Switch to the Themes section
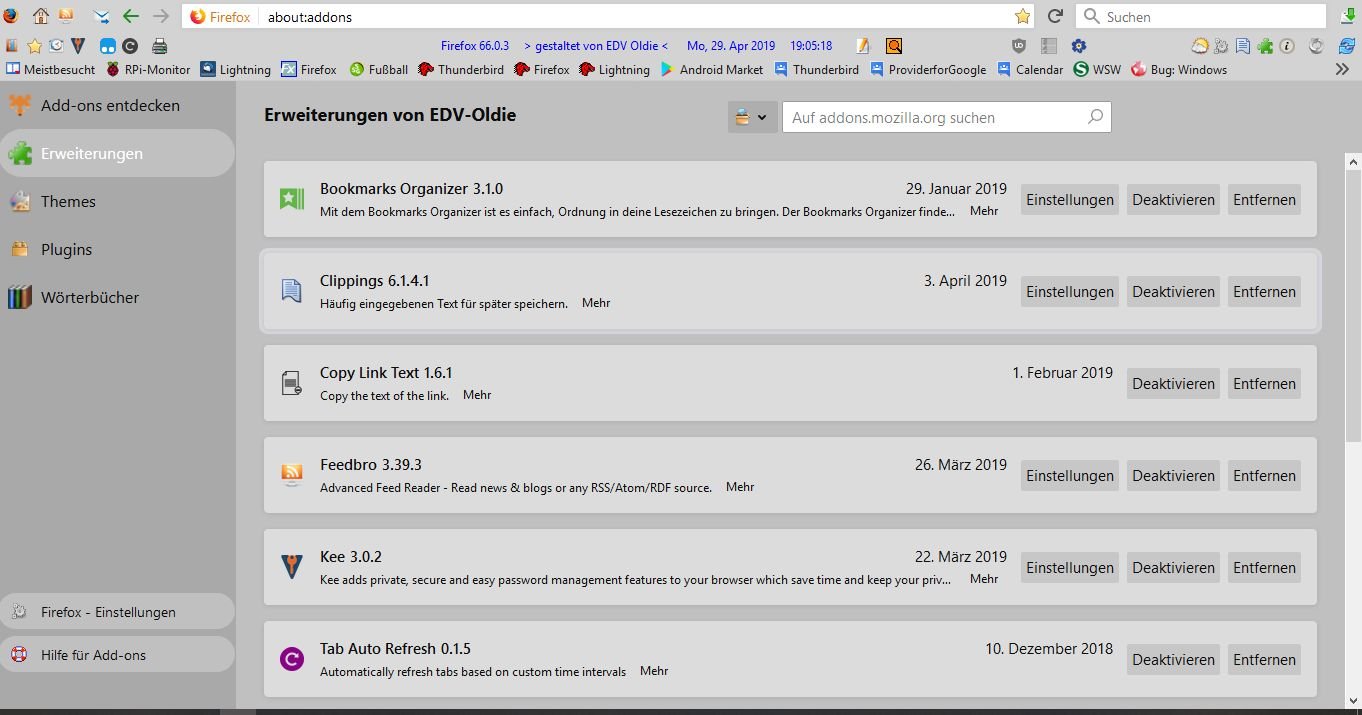1362x715 pixels. 68,202
